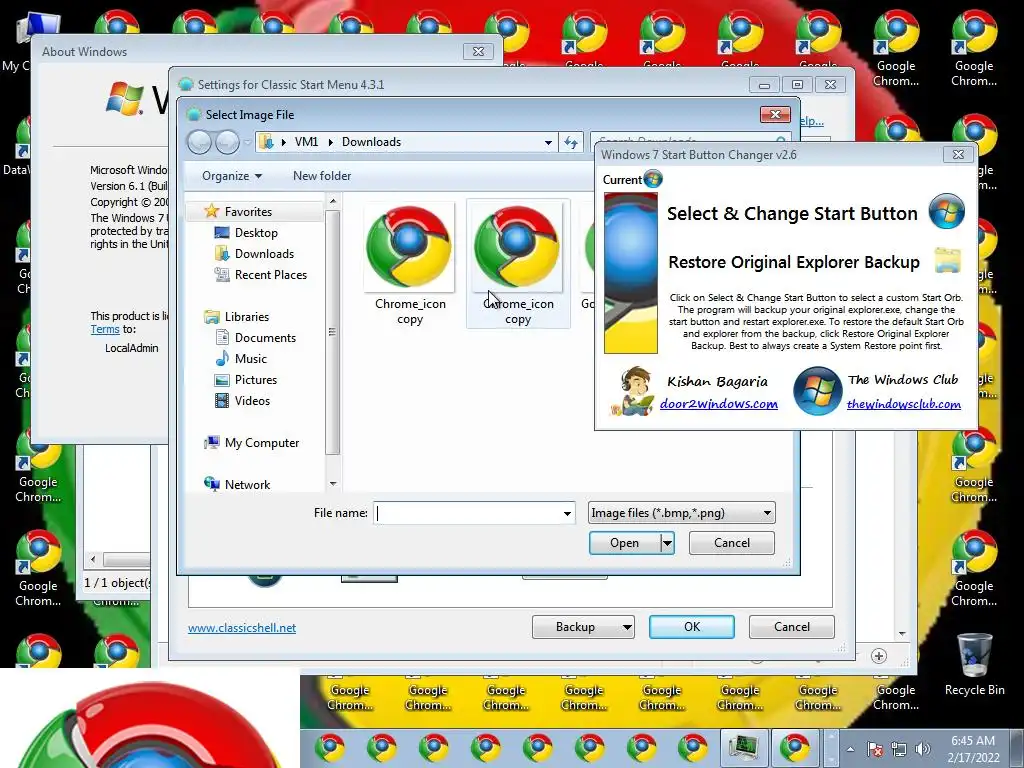Click navigation pane scrollbar up arrow
This screenshot has width=1024, height=768.
tap(333, 201)
